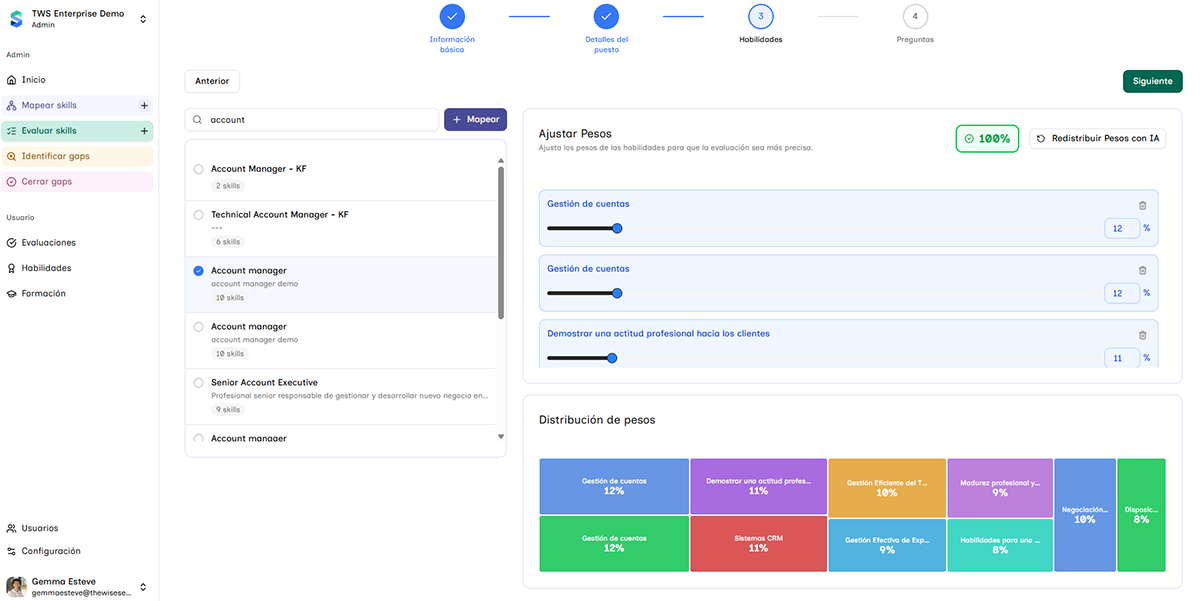The width and height of the screenshot is (1200, 601).
Task: Click the plus icon next to Mapear skills
Action: (x=144, y=105)
